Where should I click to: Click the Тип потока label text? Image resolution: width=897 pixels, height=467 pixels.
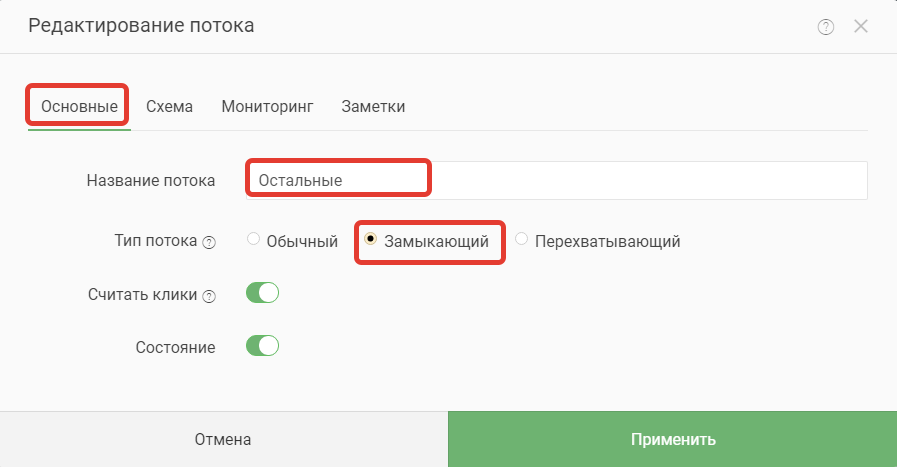pos(156,240)
